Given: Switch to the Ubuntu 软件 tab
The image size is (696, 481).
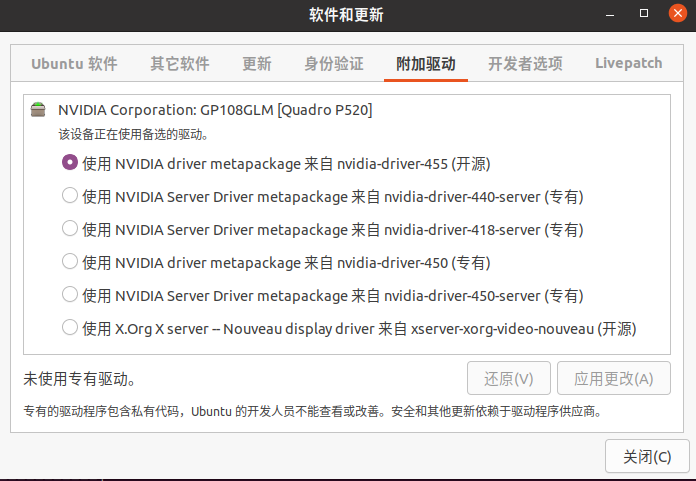Looking at the screenshot, I should click(74, 63).
